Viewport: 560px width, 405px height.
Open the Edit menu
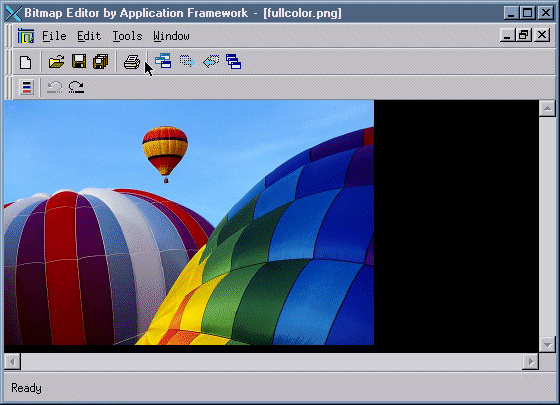coord(89,36)
